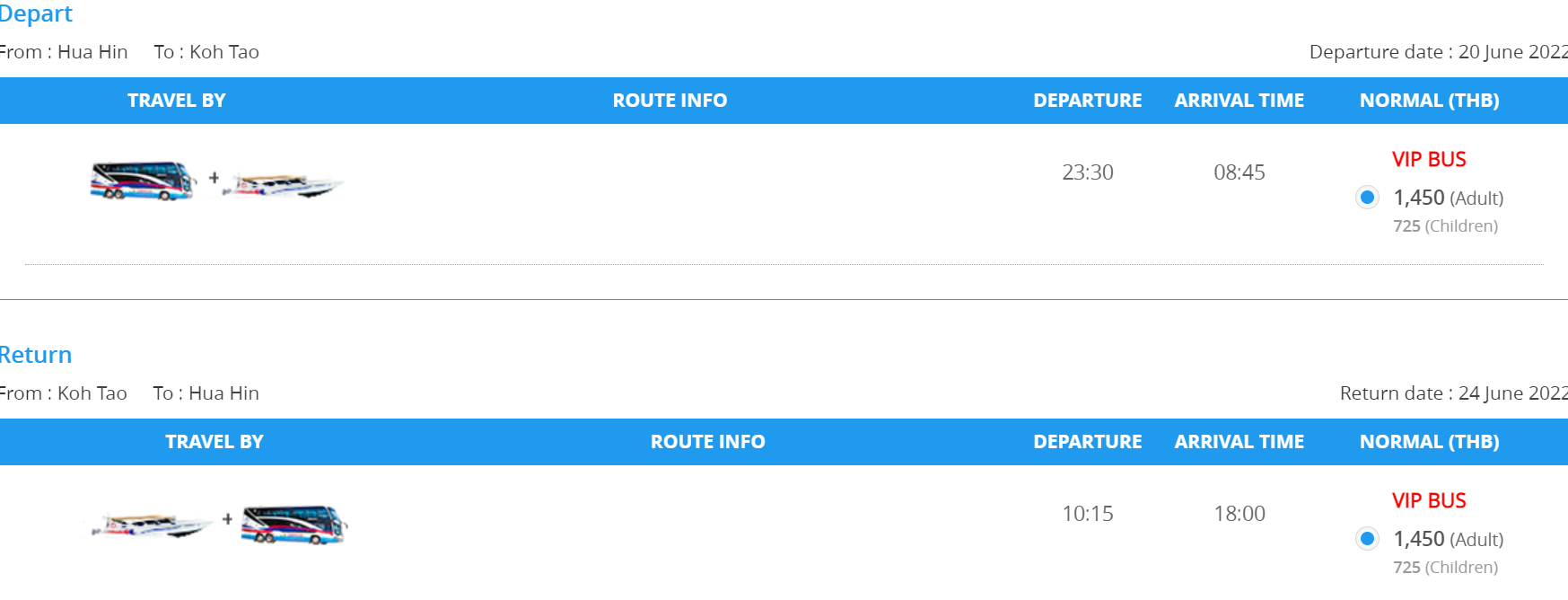The height and width of the screenshot is (600, 1568).
Task: Click the Depart table NORMAL (THB) header
Action: click(1430, 101)
